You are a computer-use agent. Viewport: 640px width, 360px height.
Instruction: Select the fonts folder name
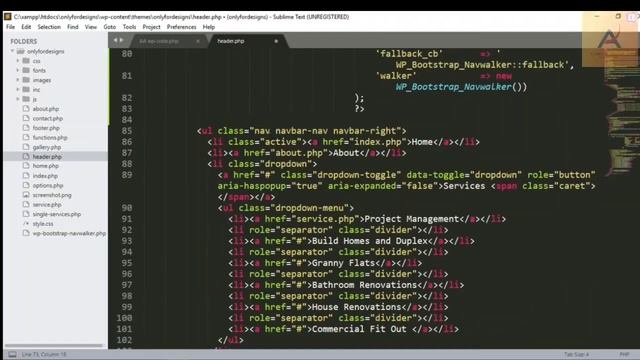39,71
